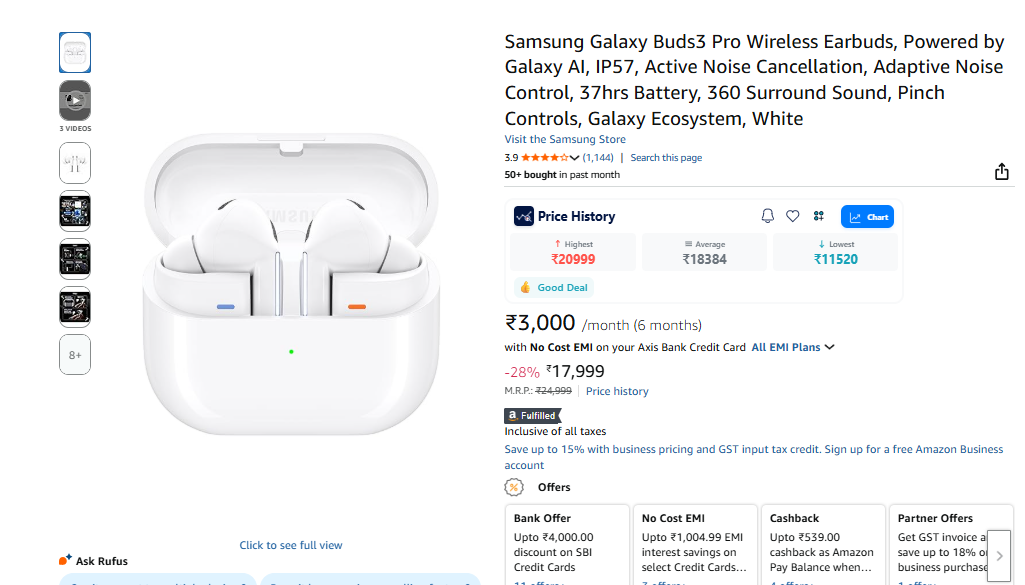
Task: Select the earbuds-only product thumbnail
Action: (x=75, y=163)
